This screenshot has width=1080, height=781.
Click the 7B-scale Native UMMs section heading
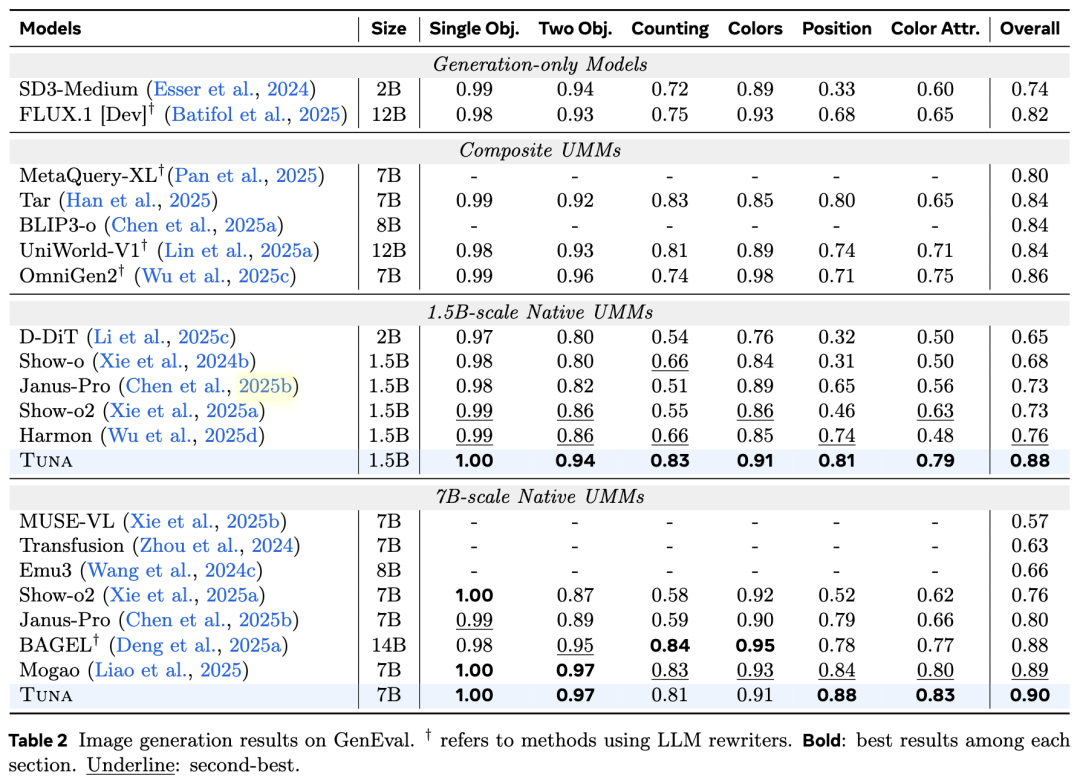(x=540, y=496)
